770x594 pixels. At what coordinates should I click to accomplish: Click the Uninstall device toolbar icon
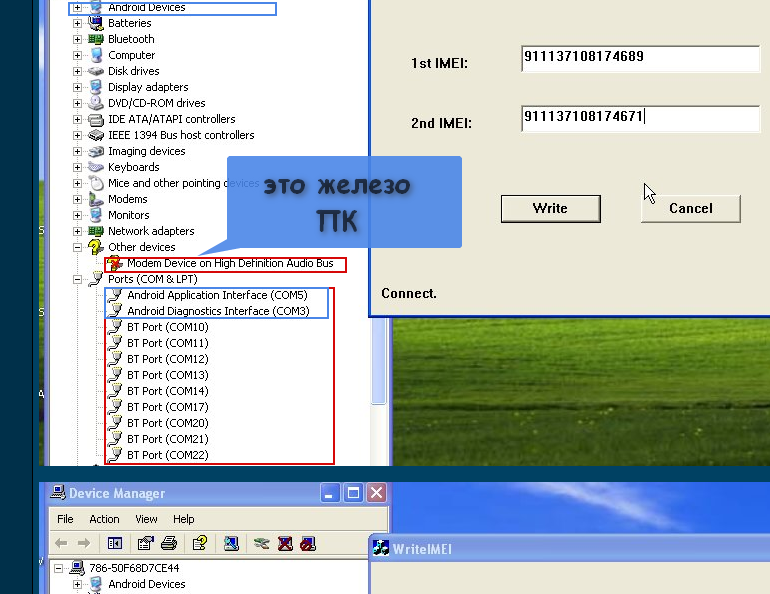tap(285, 543)
